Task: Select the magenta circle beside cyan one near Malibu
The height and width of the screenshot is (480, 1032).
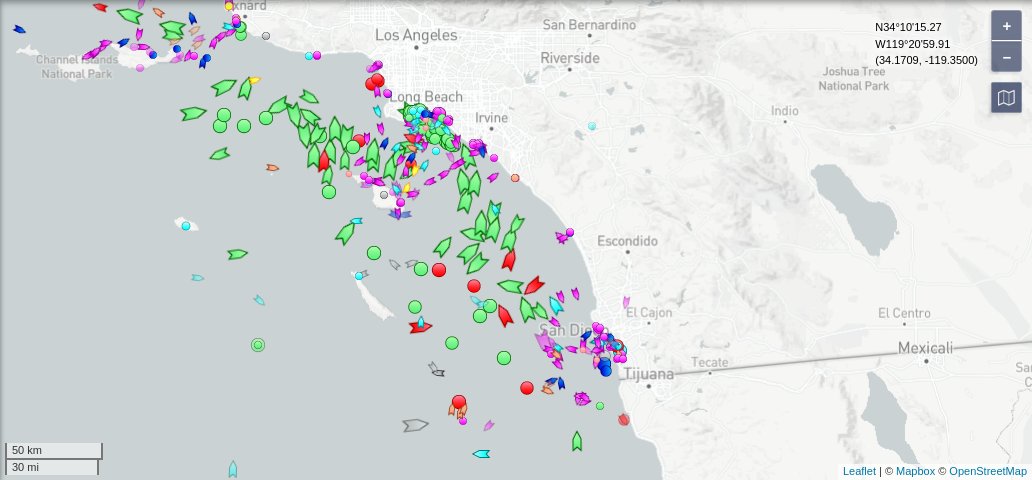Action: [x=317, y=55]
